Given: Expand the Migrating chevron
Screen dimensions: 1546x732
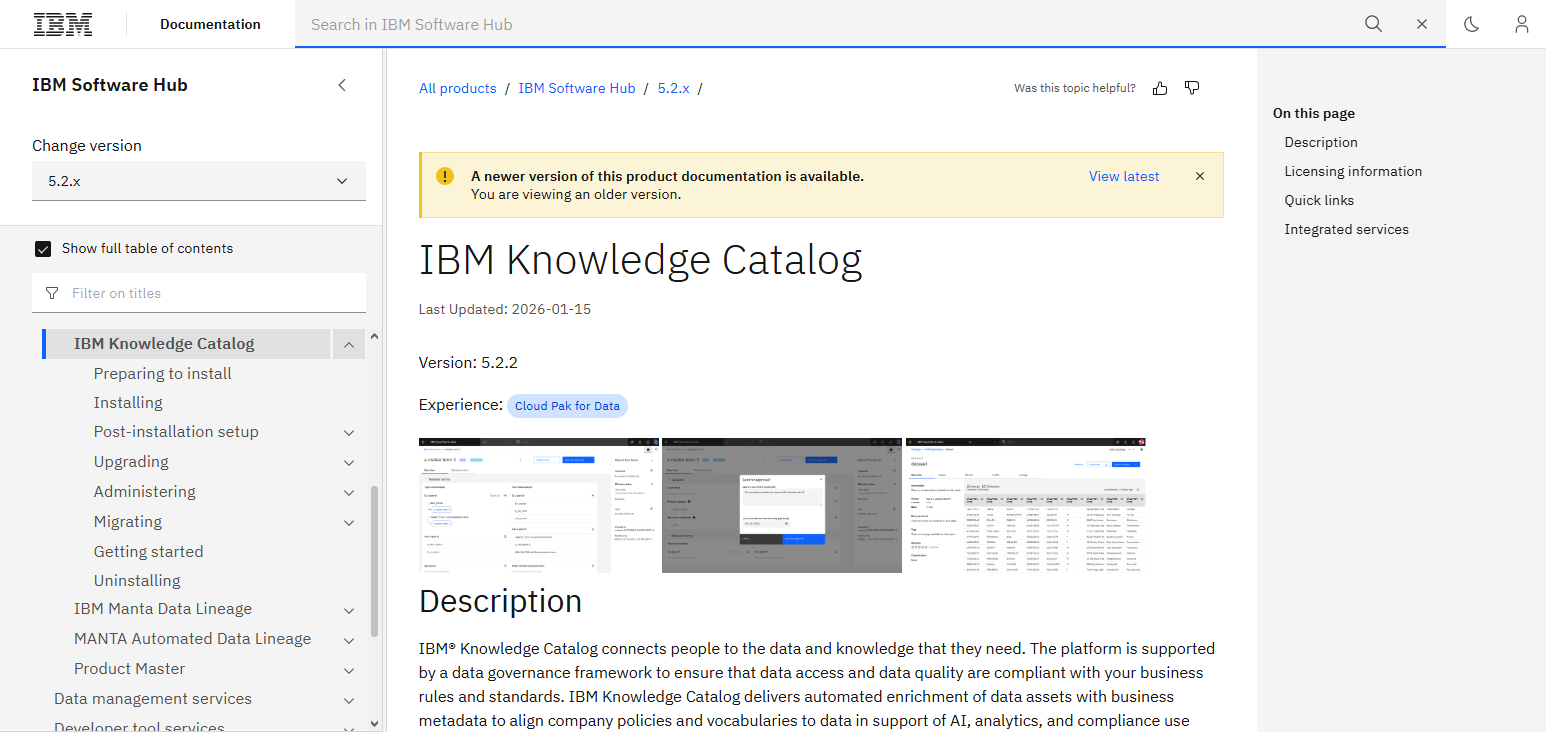Looking at the screenshot, I should coord(349,522).
